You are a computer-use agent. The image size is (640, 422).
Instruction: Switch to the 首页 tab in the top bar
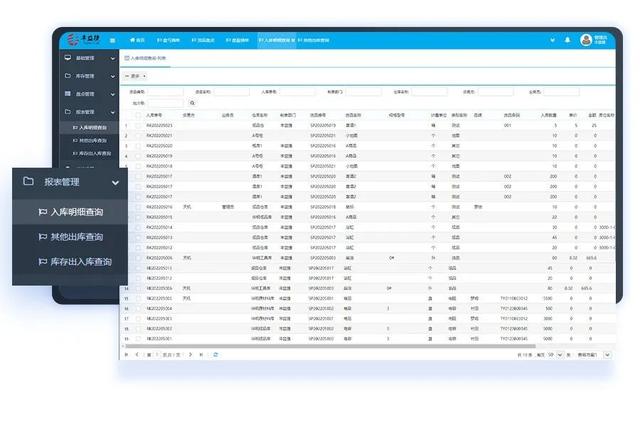point(138,40)
